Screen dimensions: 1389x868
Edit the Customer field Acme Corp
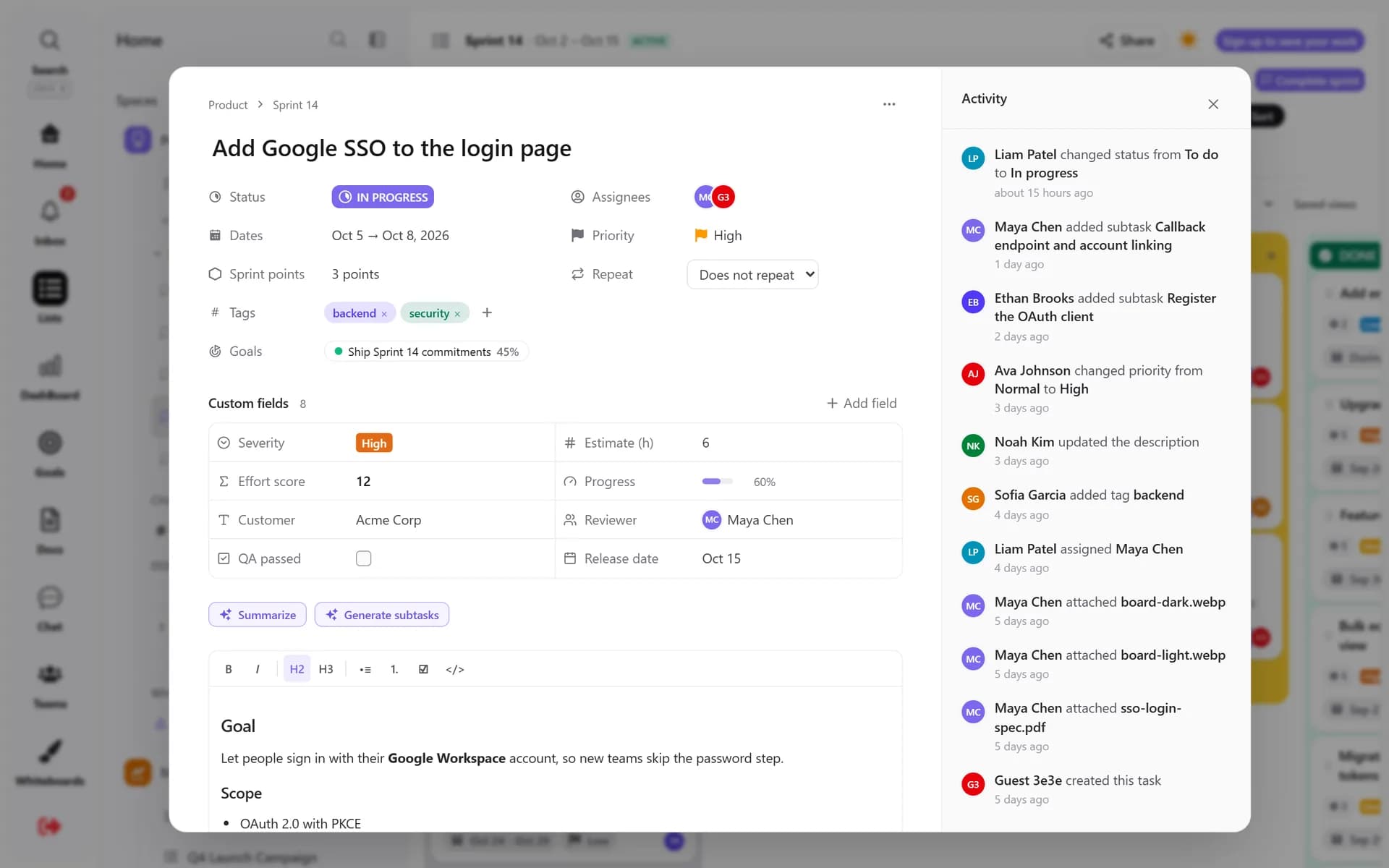click(x=388, y=520)
